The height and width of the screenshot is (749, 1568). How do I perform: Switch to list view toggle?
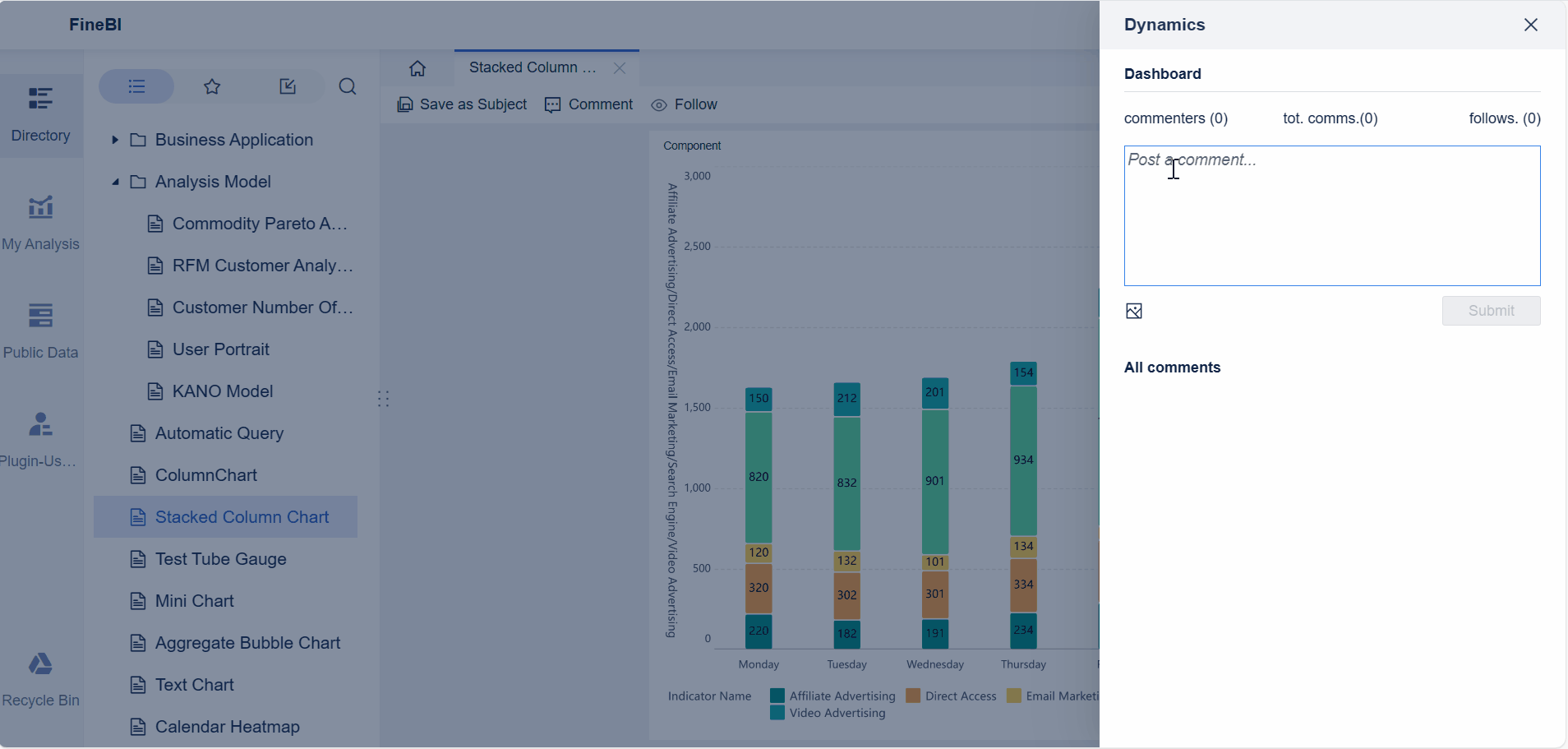point(136,86)
